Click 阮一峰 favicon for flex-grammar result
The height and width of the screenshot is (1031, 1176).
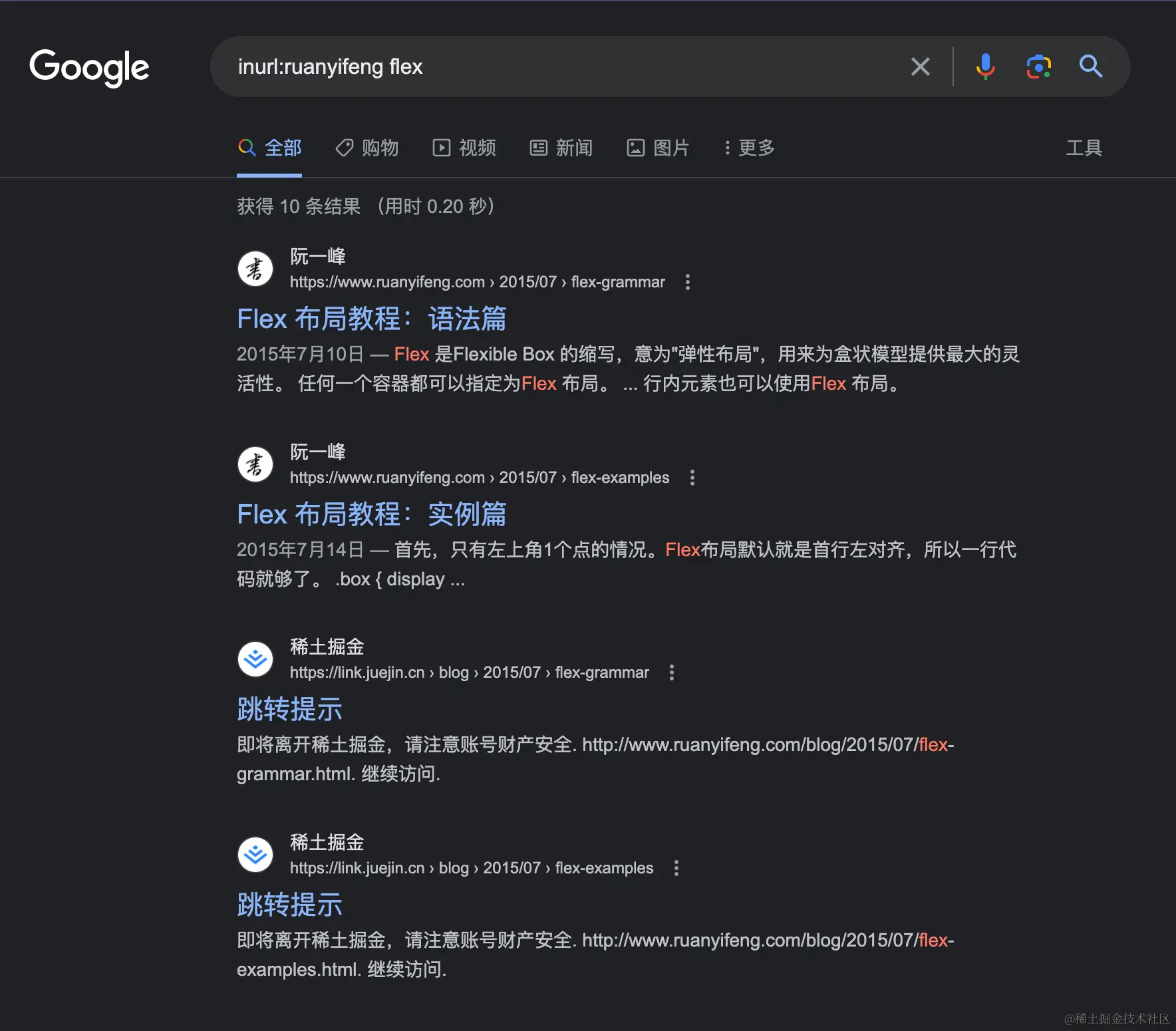click(x=255, y=269)
